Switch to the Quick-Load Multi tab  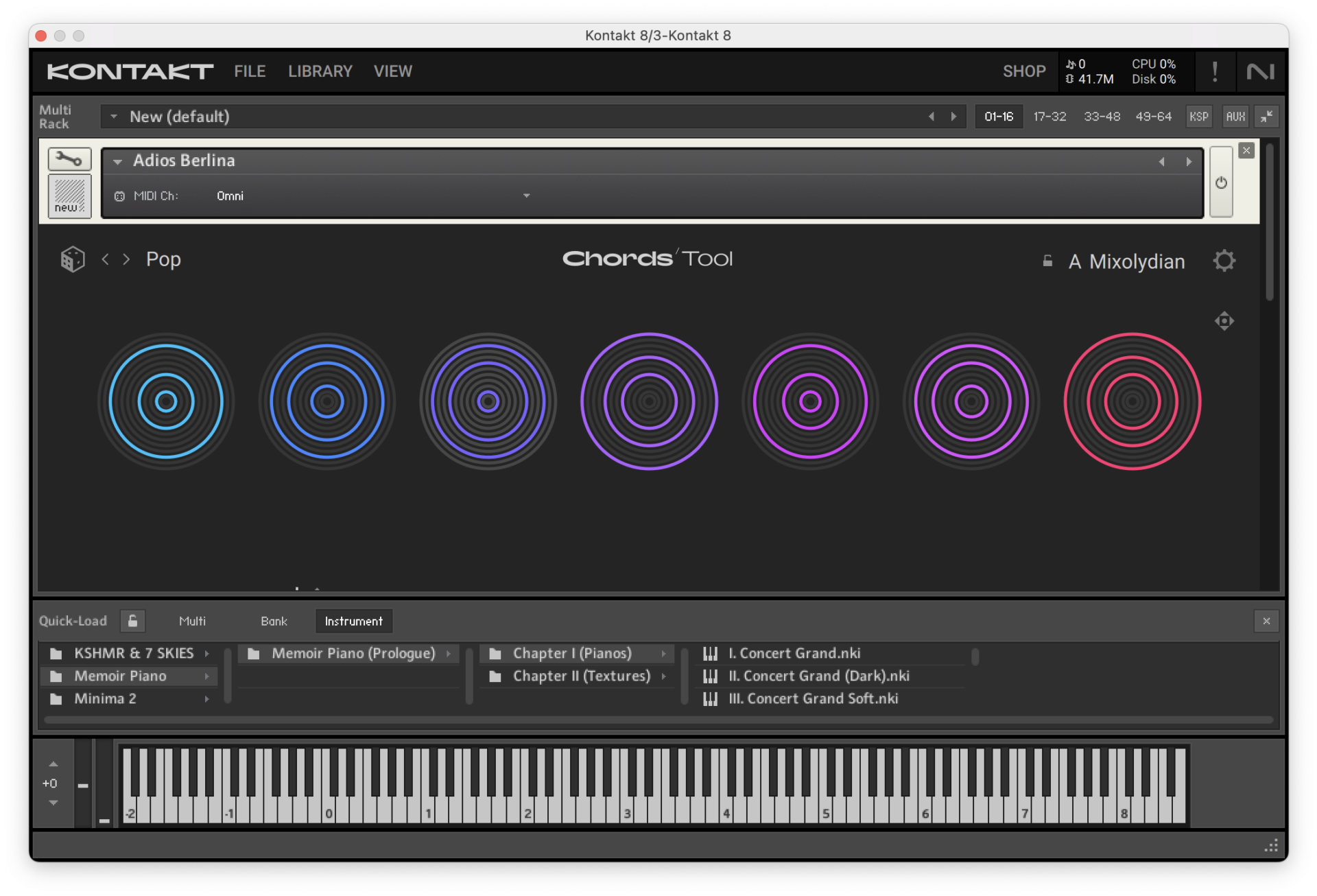pos(192,621)
